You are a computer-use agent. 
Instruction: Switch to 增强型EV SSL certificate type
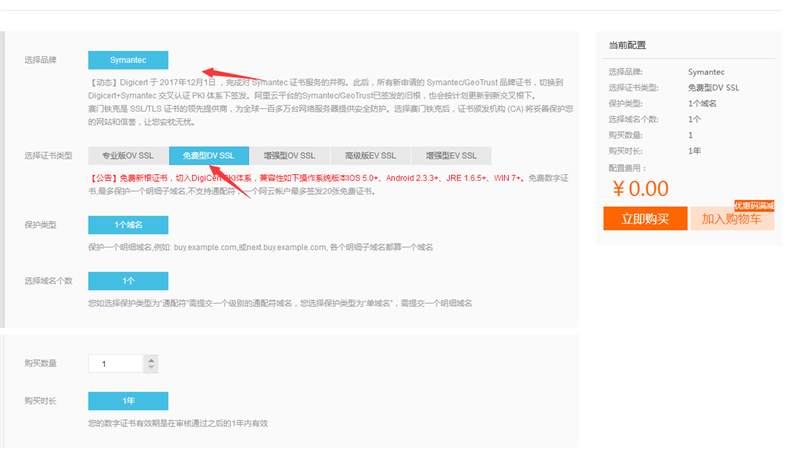451,156
